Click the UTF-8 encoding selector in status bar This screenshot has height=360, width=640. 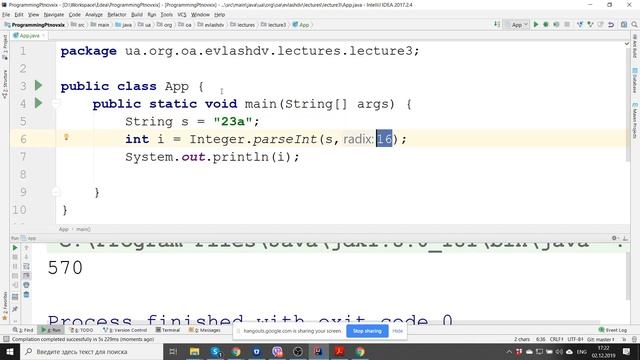[x=575, y=339]
